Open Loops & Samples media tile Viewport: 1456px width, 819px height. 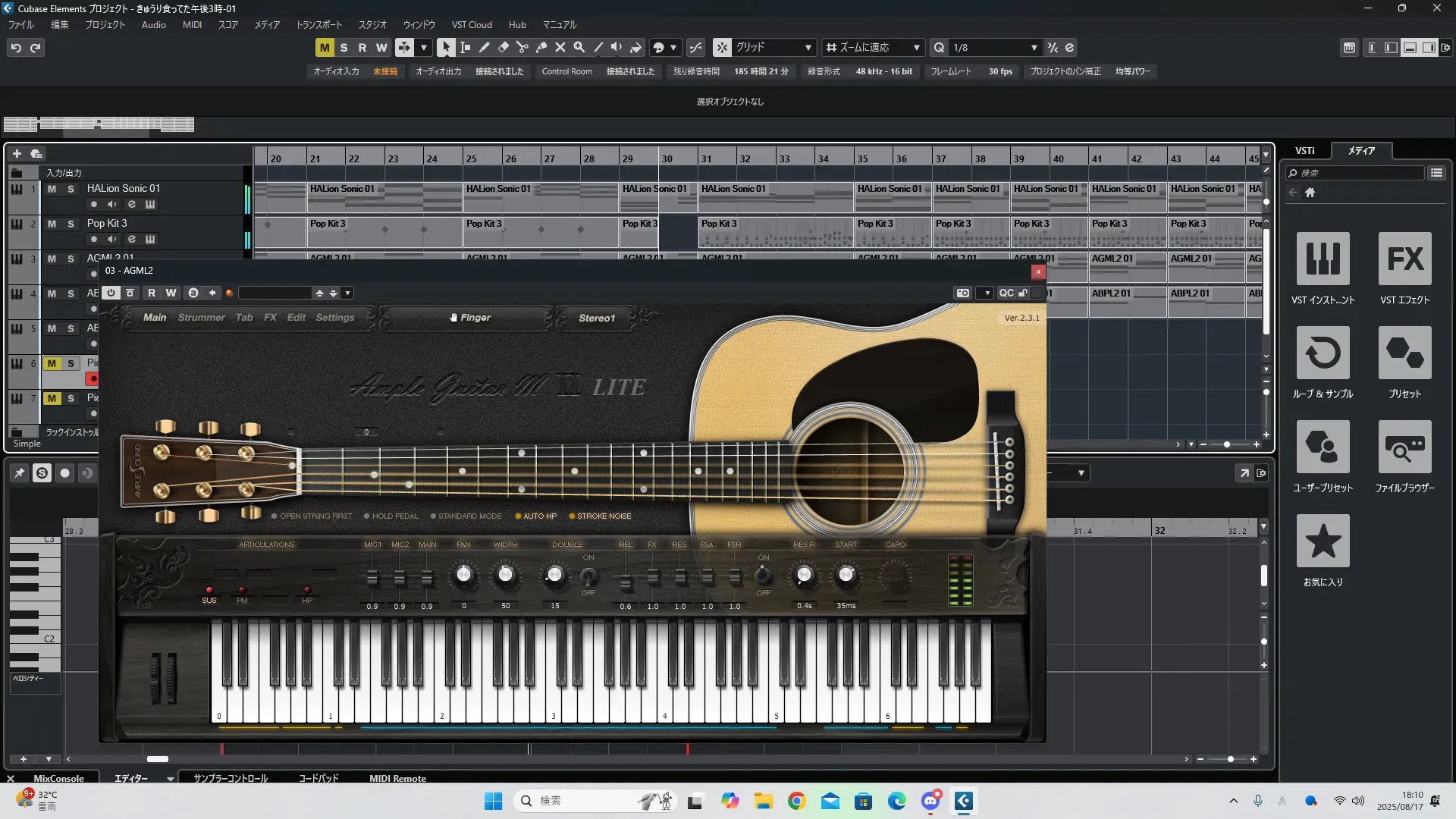pos(1323,353)
